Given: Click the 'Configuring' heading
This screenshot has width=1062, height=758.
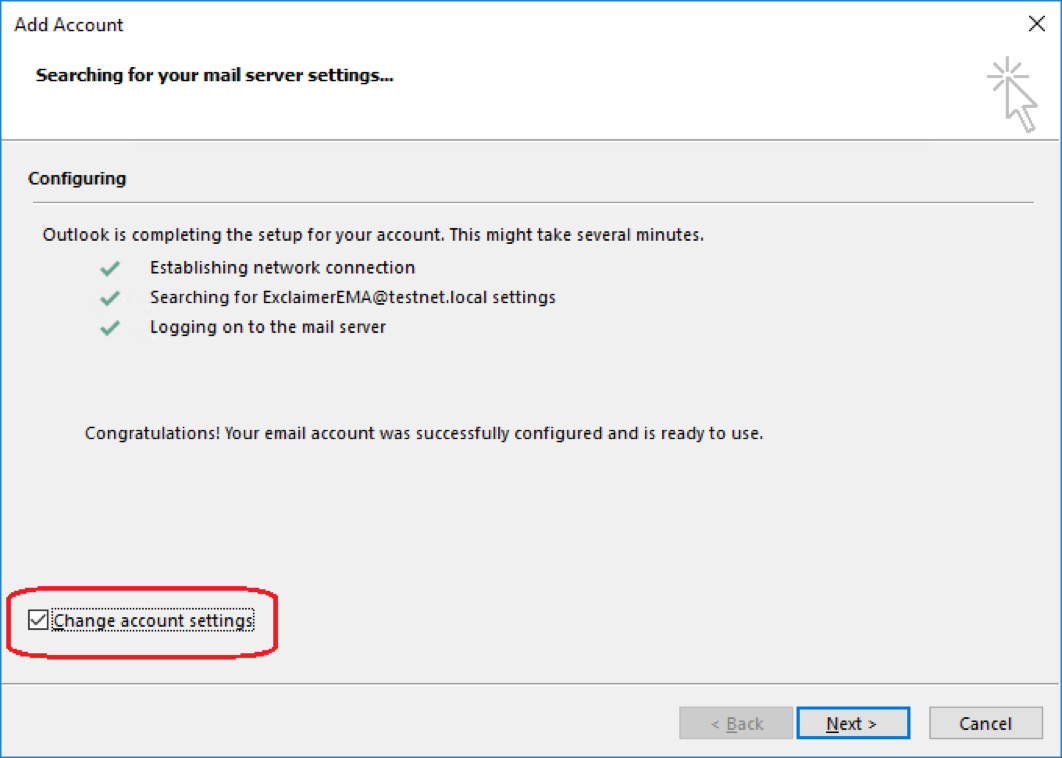Looking at the screenshot, I should (x=77, y=179).
